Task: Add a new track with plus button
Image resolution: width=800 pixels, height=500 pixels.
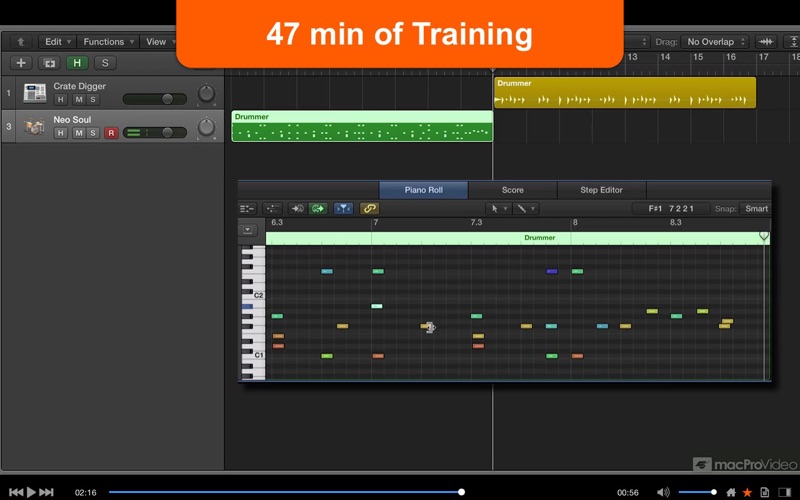Action: tap(21, 63)
